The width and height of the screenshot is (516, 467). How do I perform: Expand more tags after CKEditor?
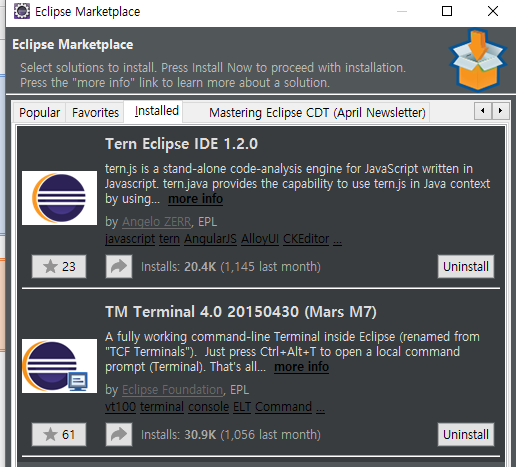coord(337,240)
